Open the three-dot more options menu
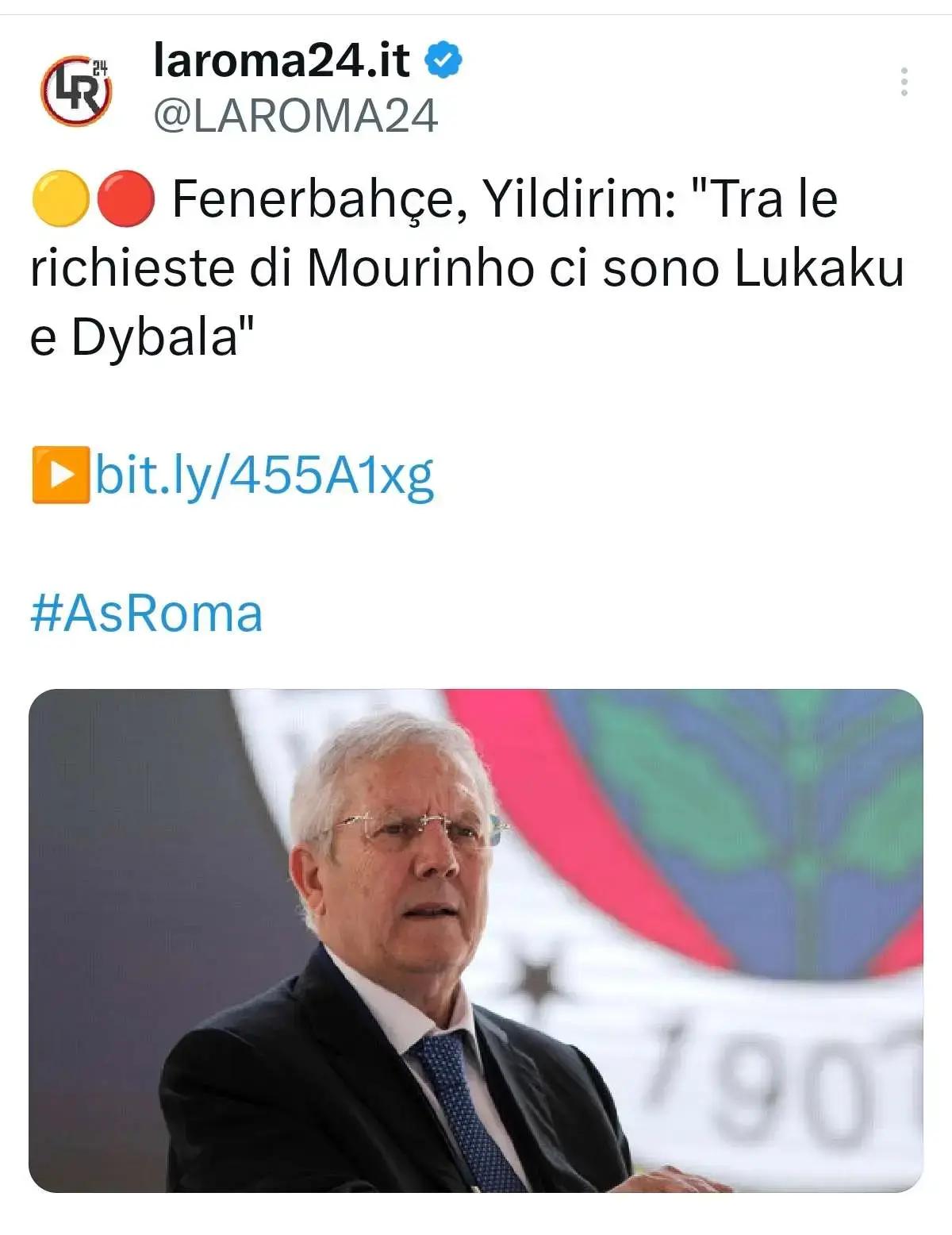 pyautogui.click(x=904, y=83)
